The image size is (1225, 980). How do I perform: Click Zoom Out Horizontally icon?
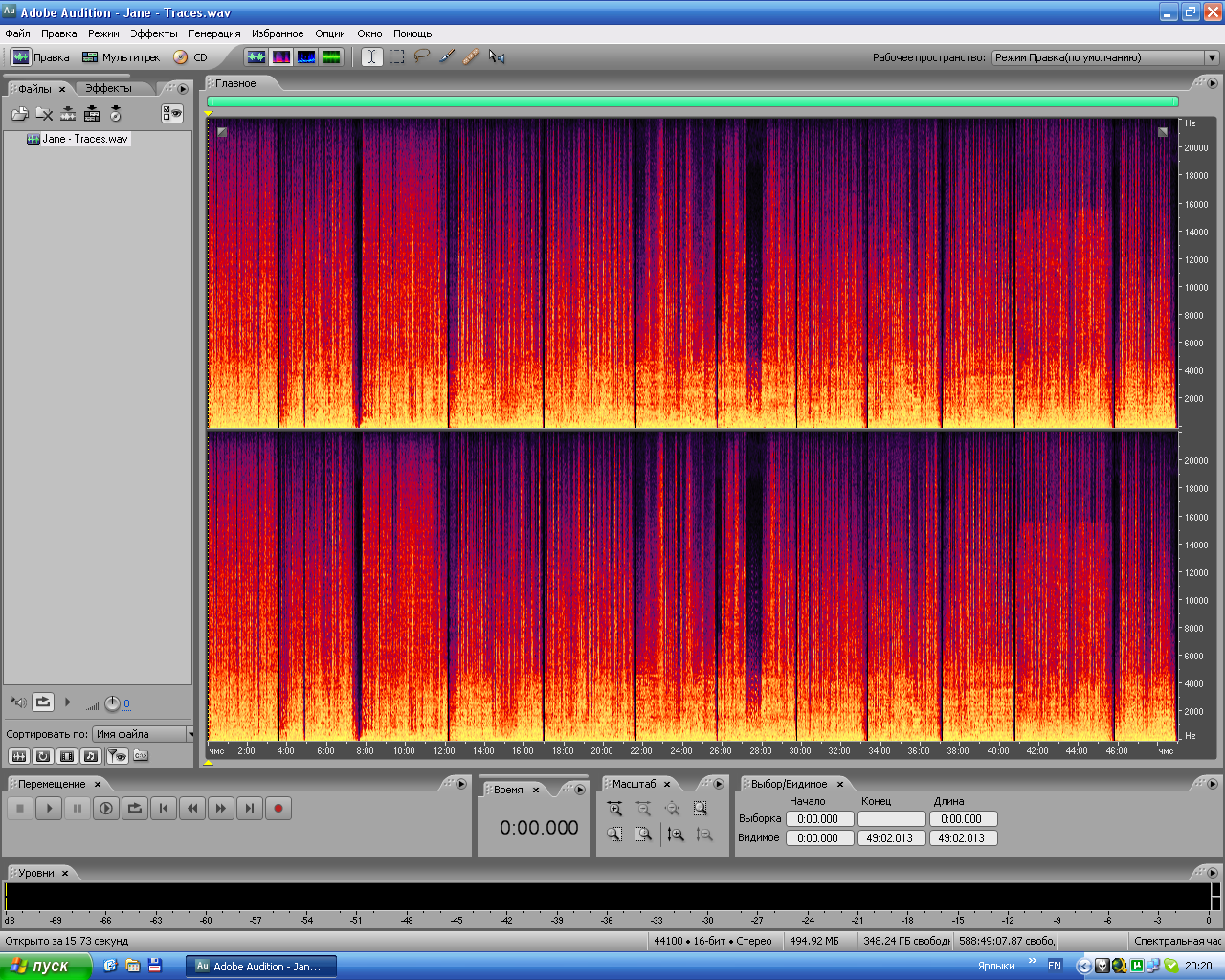click(x=643, y=809)
